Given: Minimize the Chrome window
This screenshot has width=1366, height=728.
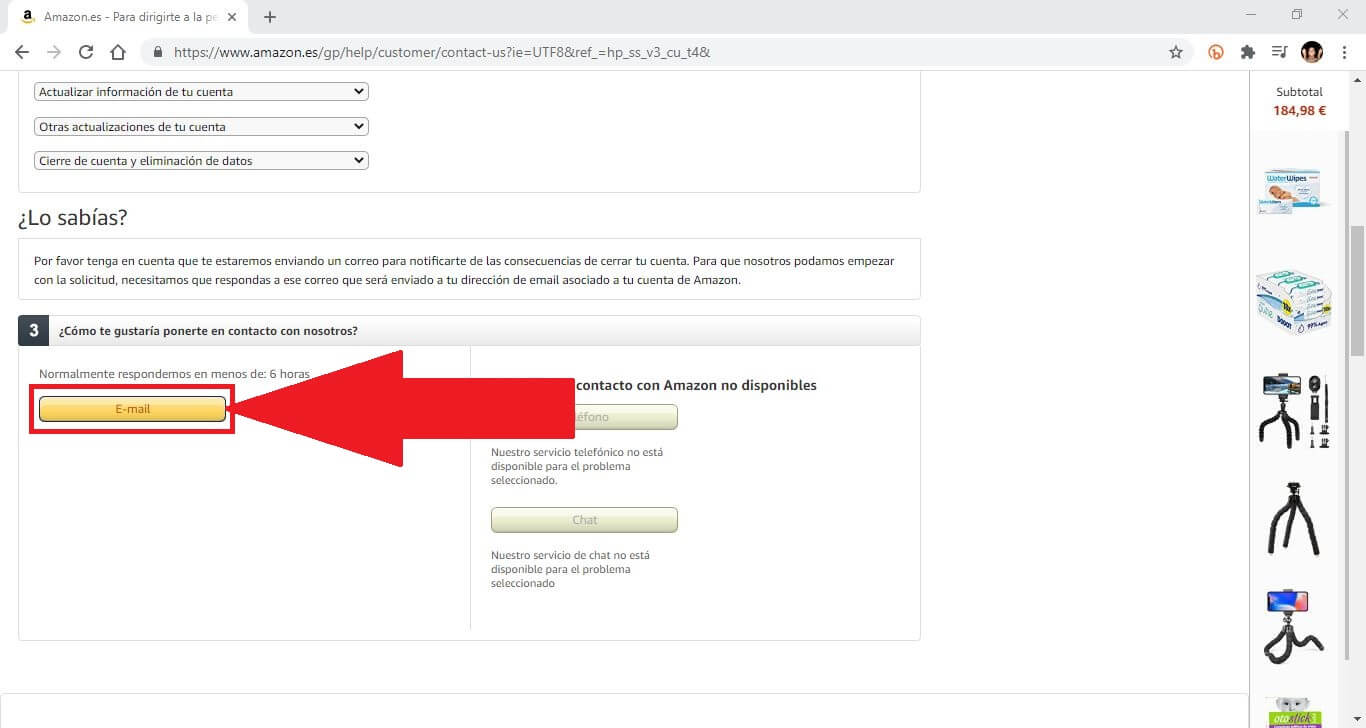Looking at the screenshot, I should 1251,15.
